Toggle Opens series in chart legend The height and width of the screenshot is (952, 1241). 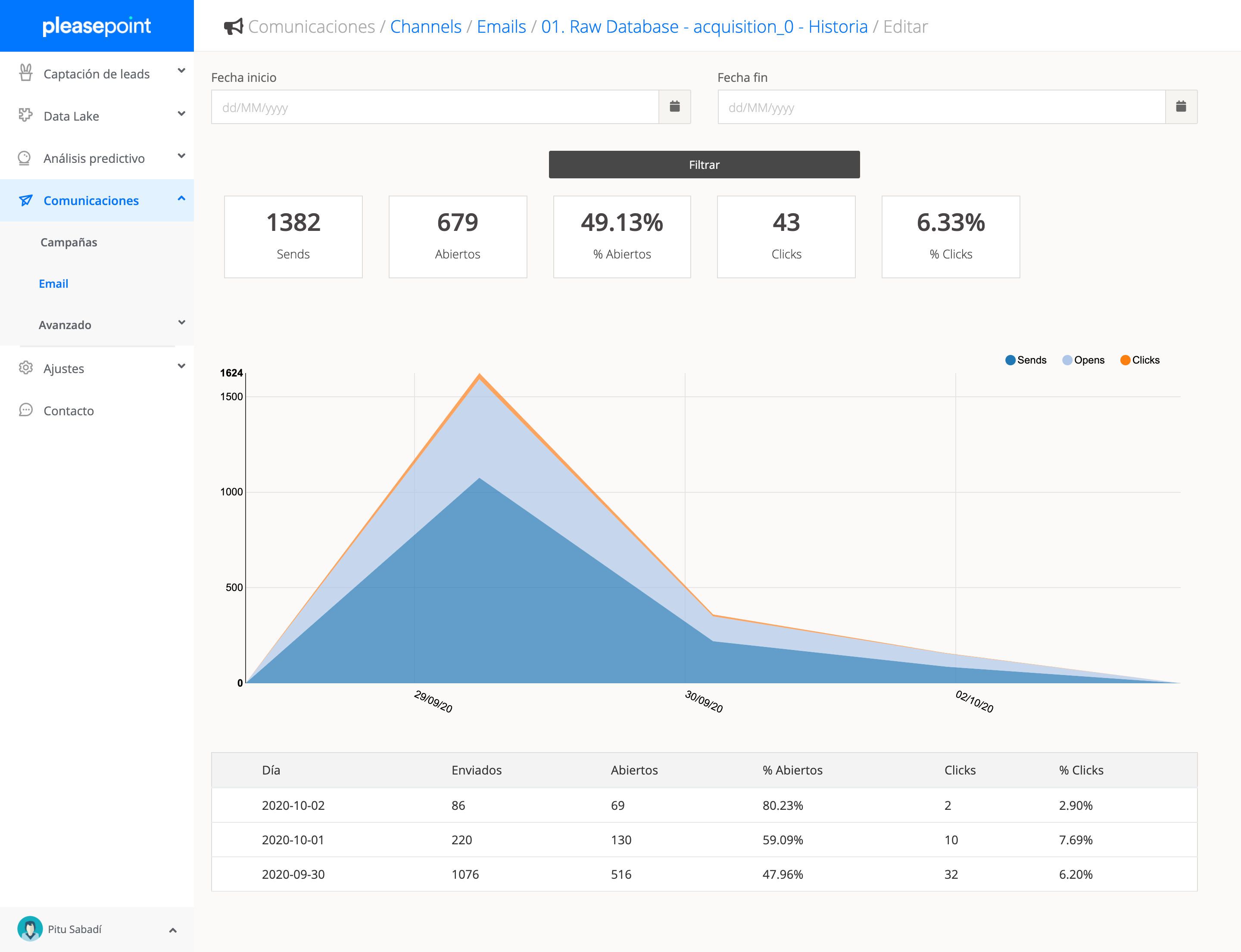coord(1083,361)
